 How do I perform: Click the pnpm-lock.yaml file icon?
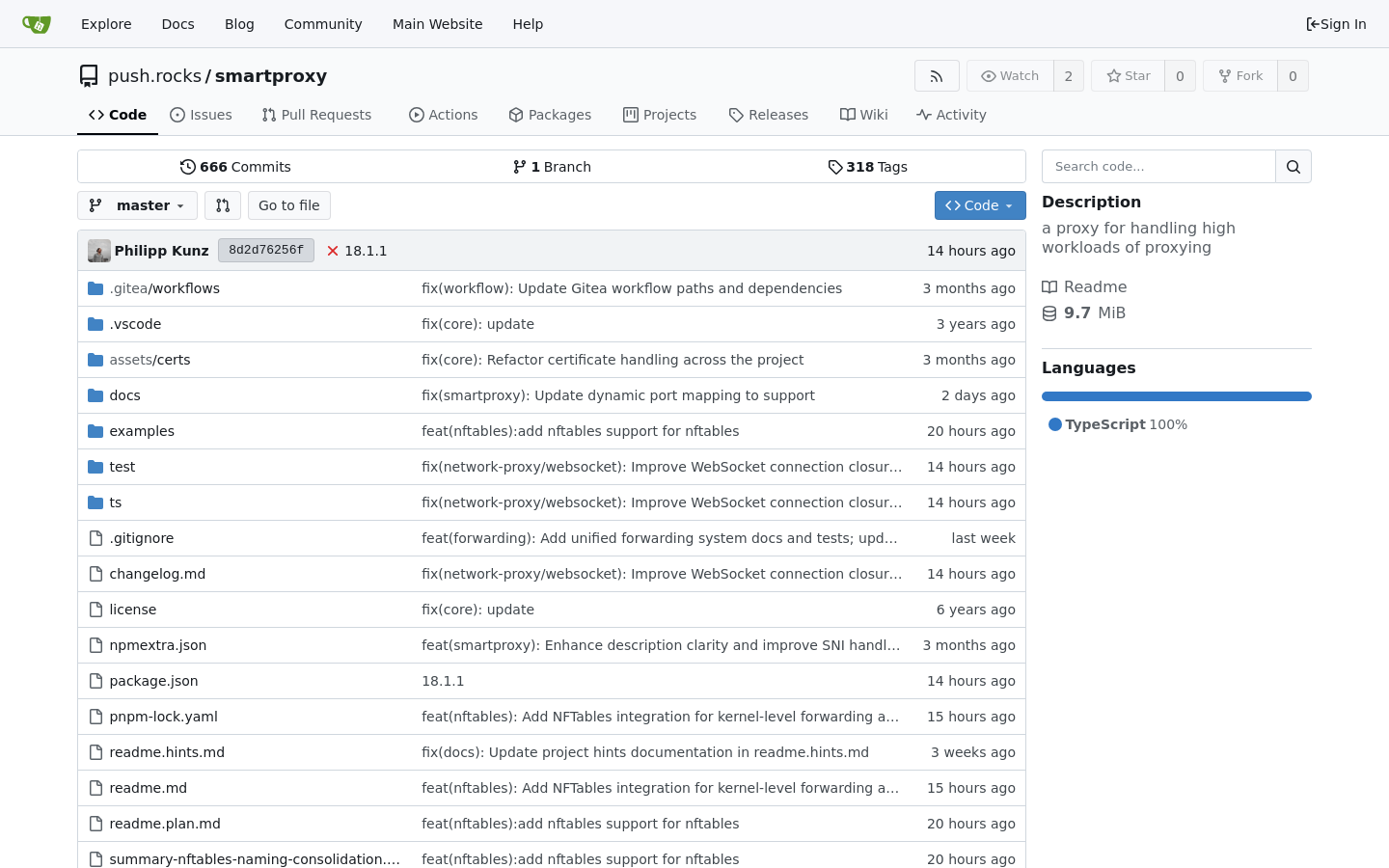click(x=95, y=717)
